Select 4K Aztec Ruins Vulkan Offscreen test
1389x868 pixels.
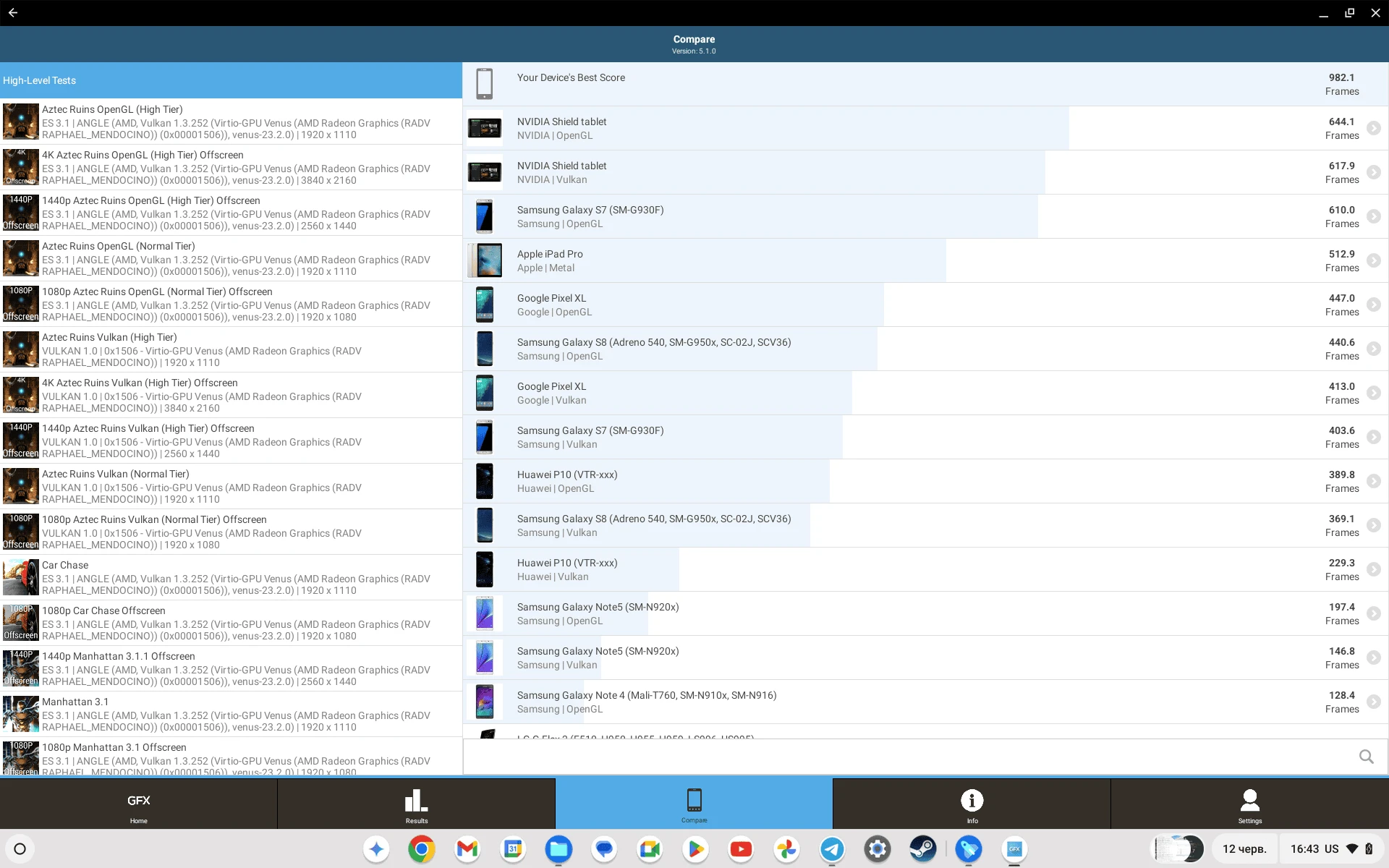coord(231,395)
